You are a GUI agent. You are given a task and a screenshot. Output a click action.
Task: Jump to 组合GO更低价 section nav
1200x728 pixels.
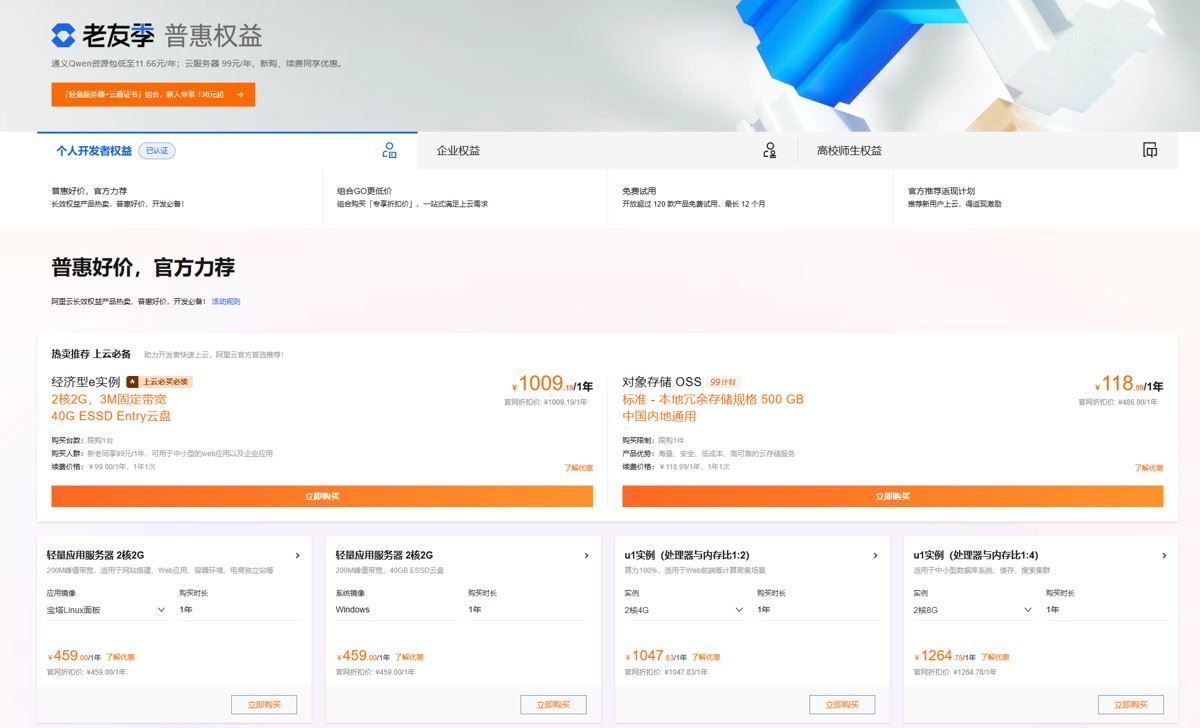(x=465, y=197)
